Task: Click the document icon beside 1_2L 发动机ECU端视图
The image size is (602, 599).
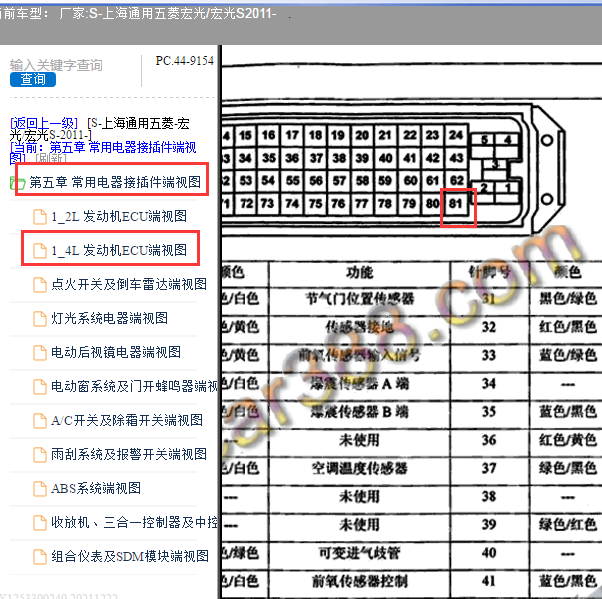Action: [x=40, y=217]
